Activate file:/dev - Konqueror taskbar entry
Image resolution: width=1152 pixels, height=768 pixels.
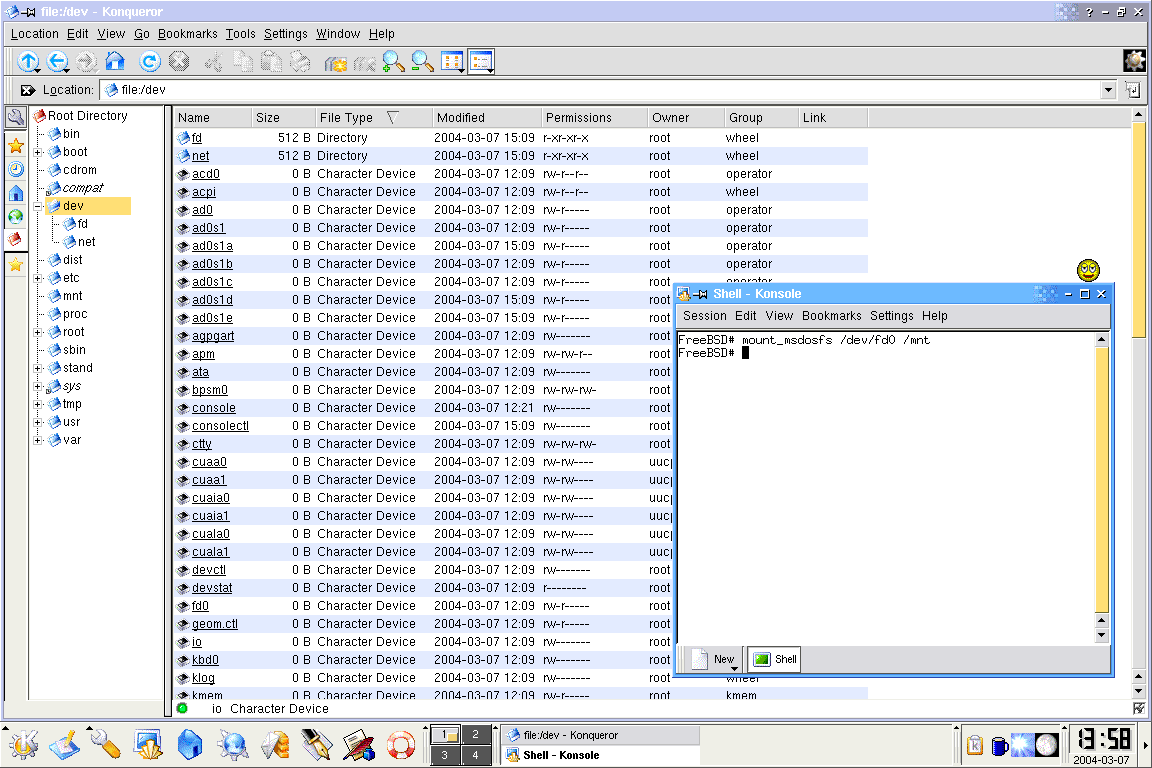click(x=600, y=735)
